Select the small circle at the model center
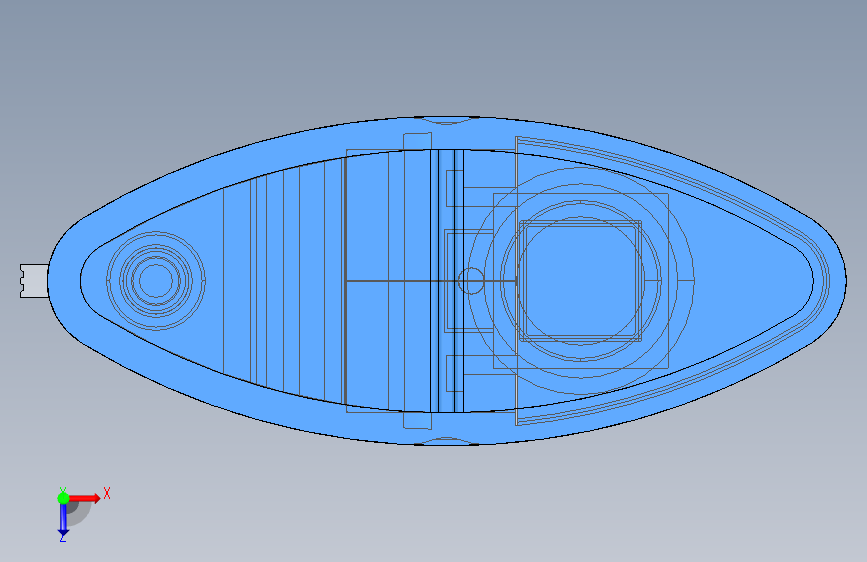The height and width of the screenshot is (562, 867). point(471,281)
